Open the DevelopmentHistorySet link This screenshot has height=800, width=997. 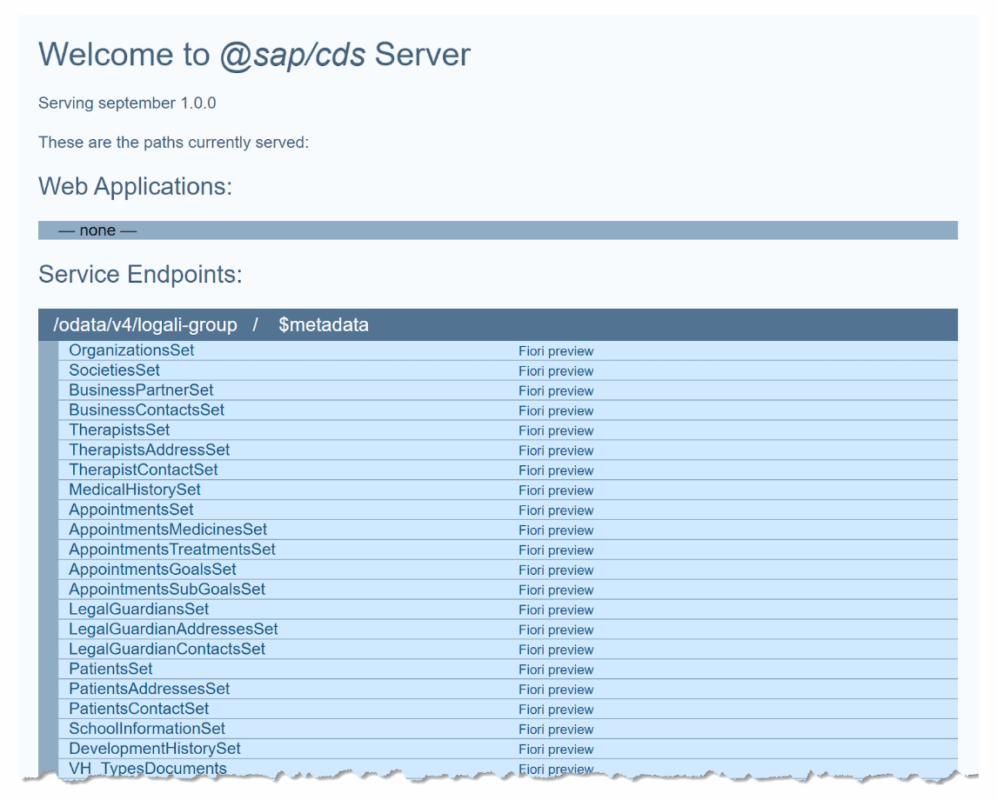pyautogui.click(x=155, y=748)
